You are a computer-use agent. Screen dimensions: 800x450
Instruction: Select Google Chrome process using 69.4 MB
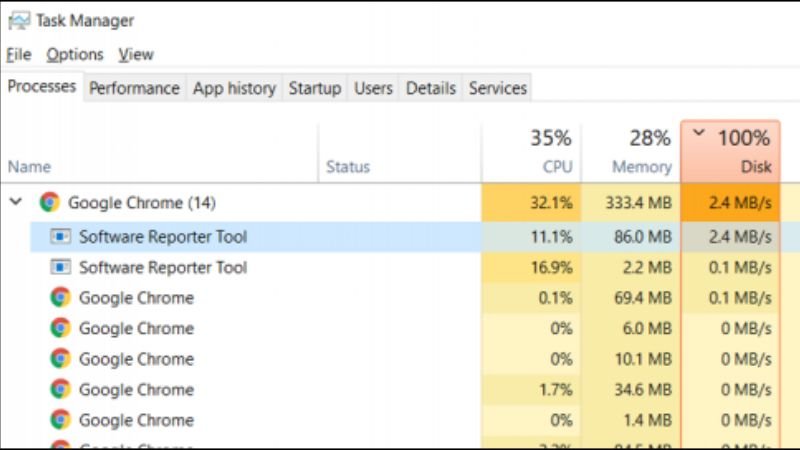pos(136,298)
